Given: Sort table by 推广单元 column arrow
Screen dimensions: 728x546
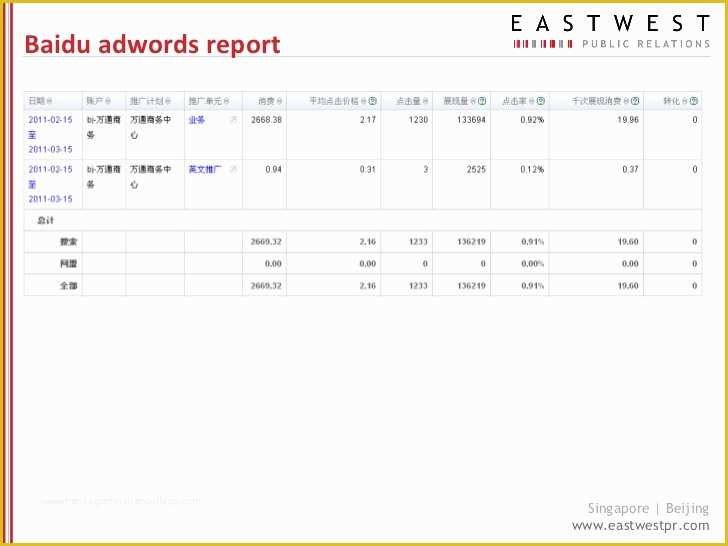Looking at the screenshot, I should click(226, 101).
